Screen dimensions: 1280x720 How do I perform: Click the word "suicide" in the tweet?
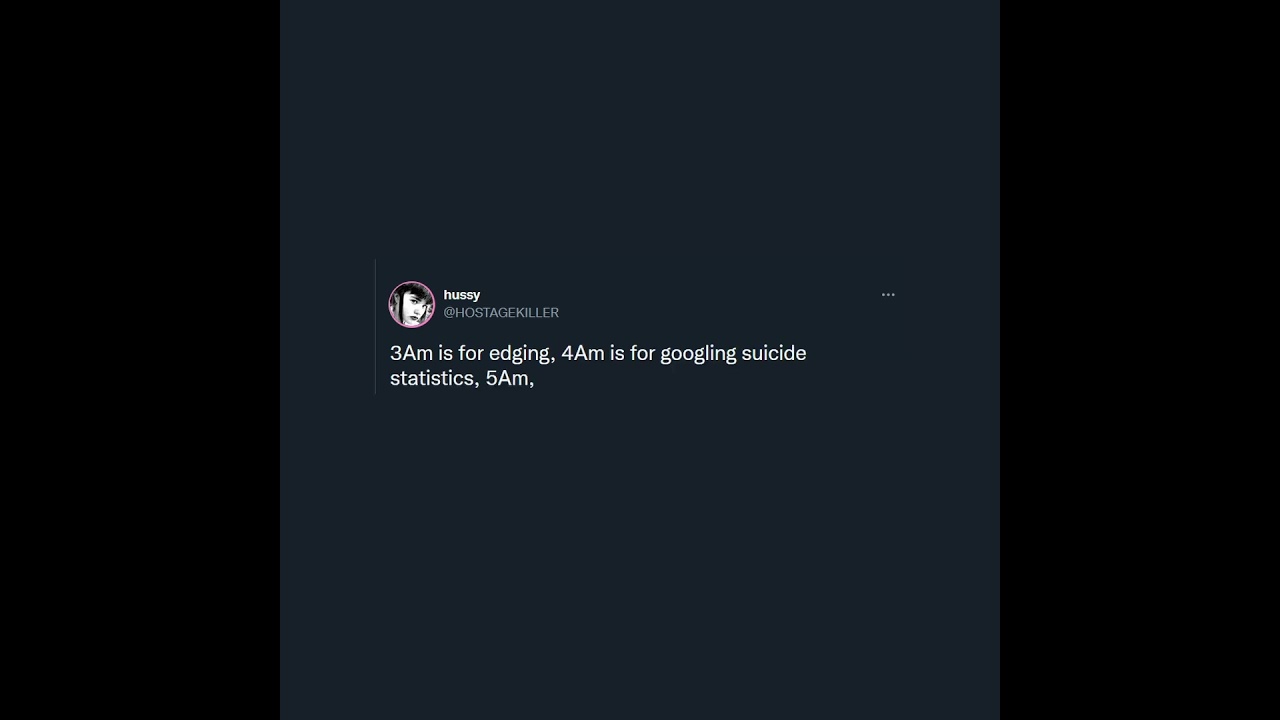coord(774,353)
